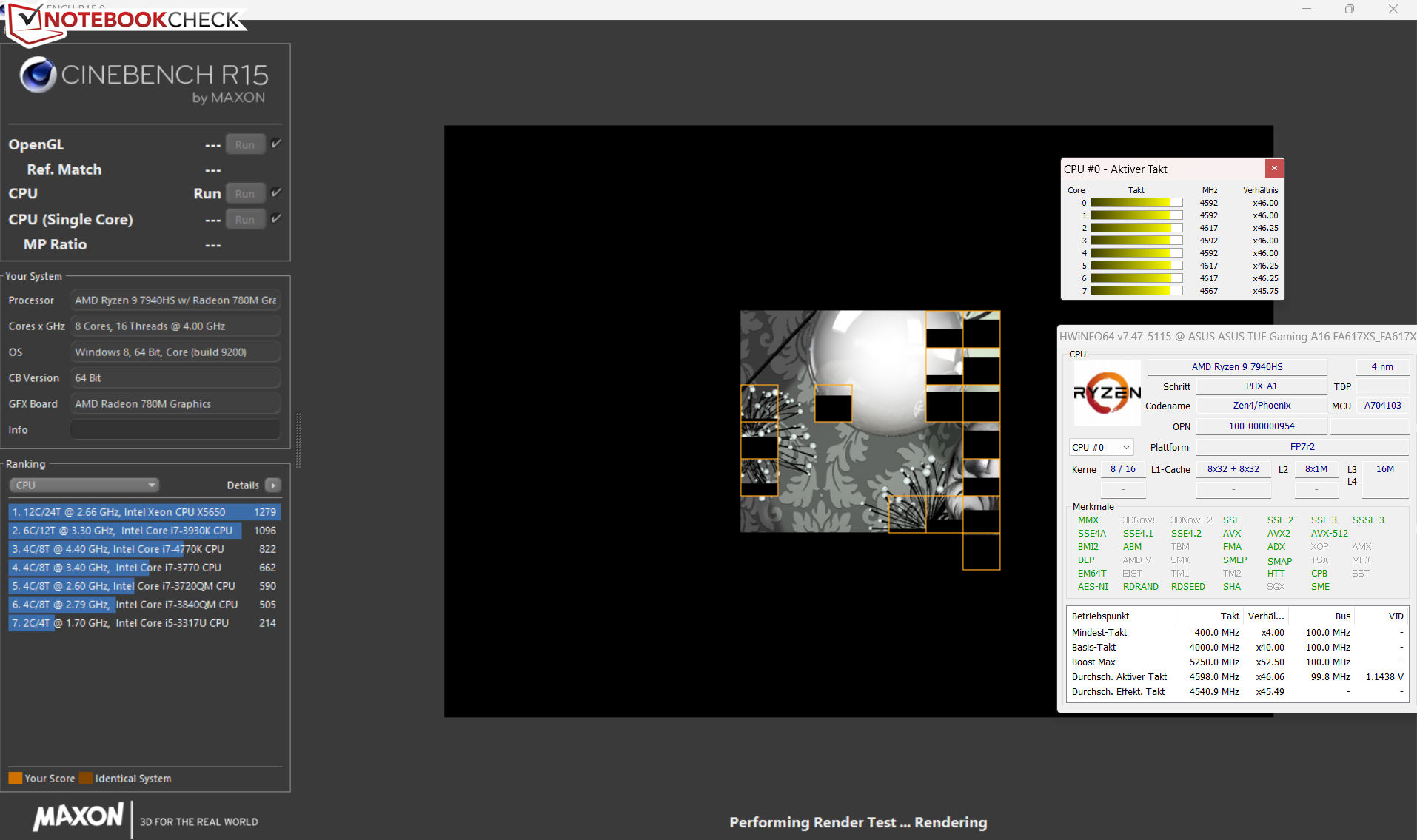Click the Schritt value PHX-A1
This screenshot has width=1417, height=840.
pyautogui.click(x=1262, y=386)
